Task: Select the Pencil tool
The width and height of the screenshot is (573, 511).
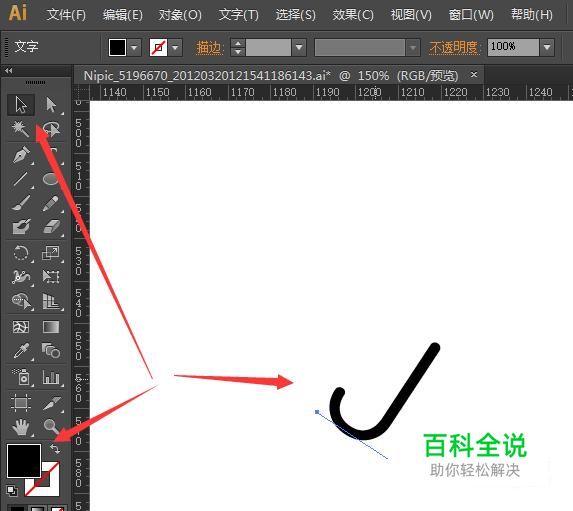Action: pos(51,203)
